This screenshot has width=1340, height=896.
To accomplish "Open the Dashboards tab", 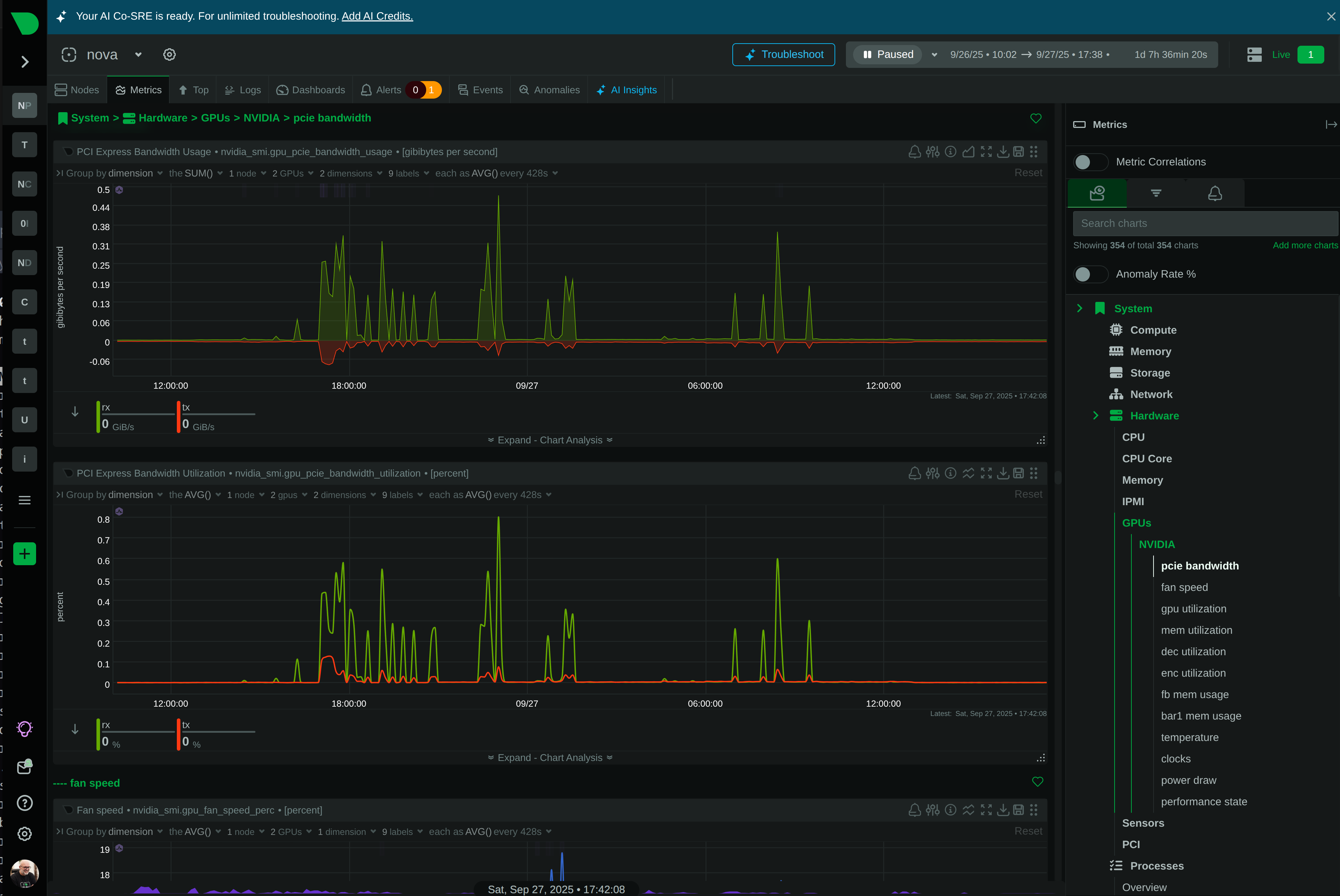I will point(310,90).
